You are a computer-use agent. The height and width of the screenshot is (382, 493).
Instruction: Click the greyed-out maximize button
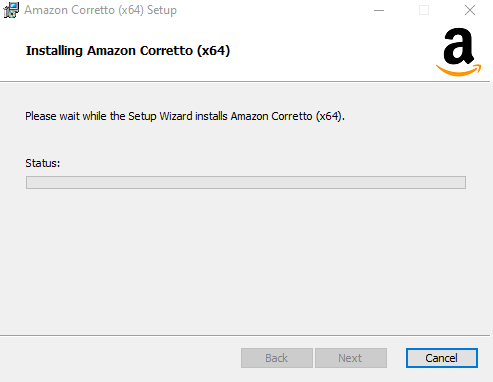coord(424,10)
